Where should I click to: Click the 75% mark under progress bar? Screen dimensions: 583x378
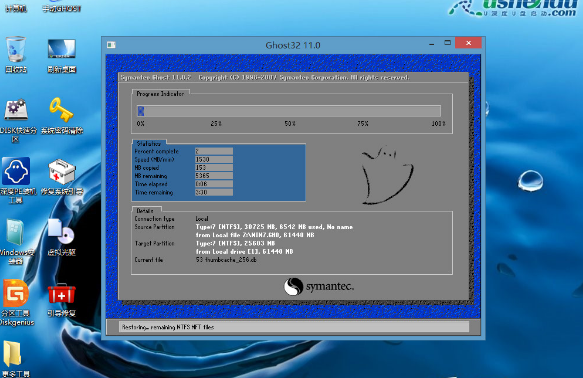363,123
